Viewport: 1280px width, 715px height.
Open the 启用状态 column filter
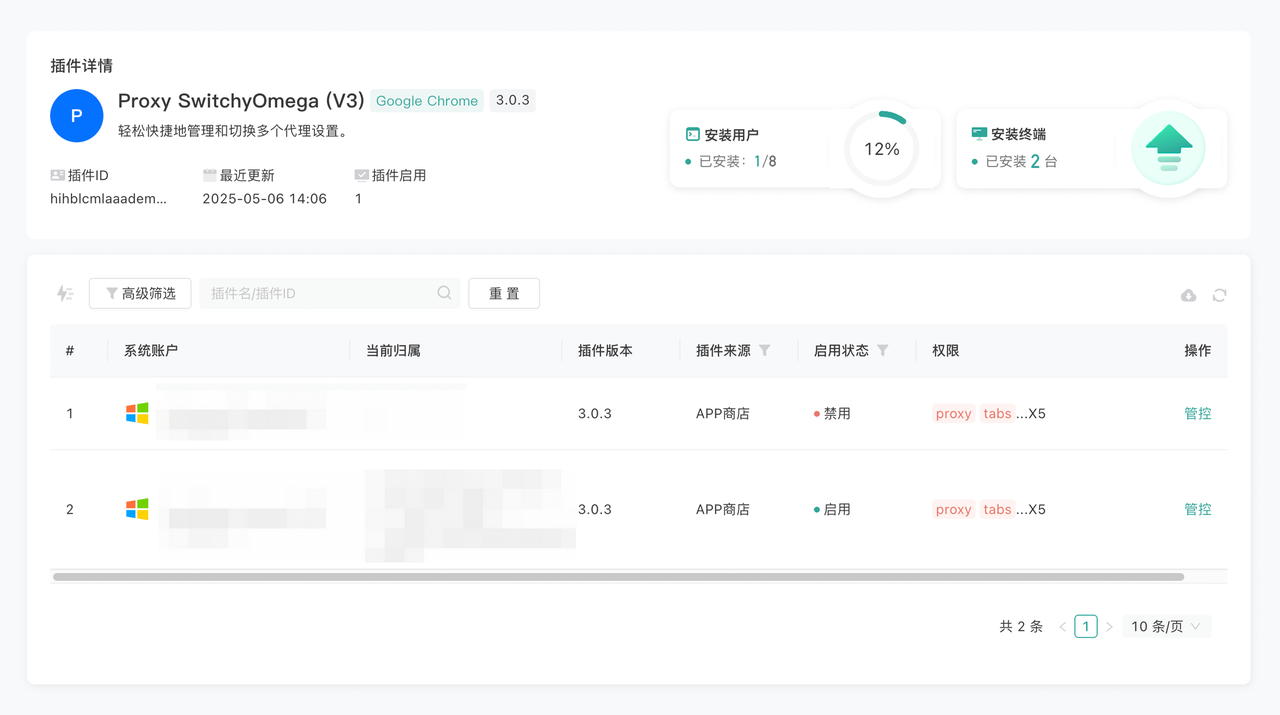tap(883, 351)
